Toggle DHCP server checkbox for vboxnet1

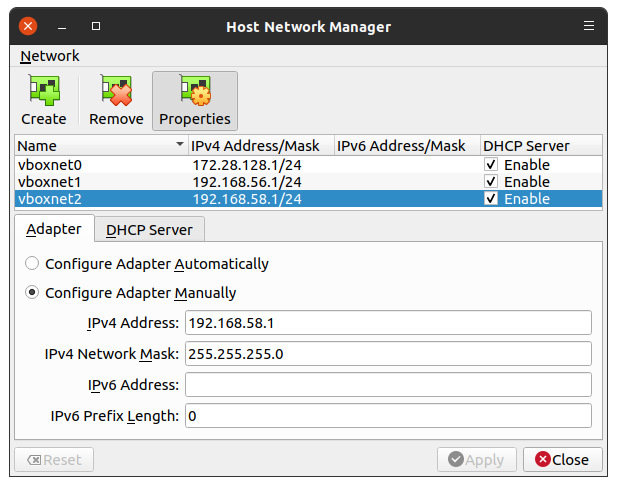(491, 182)
